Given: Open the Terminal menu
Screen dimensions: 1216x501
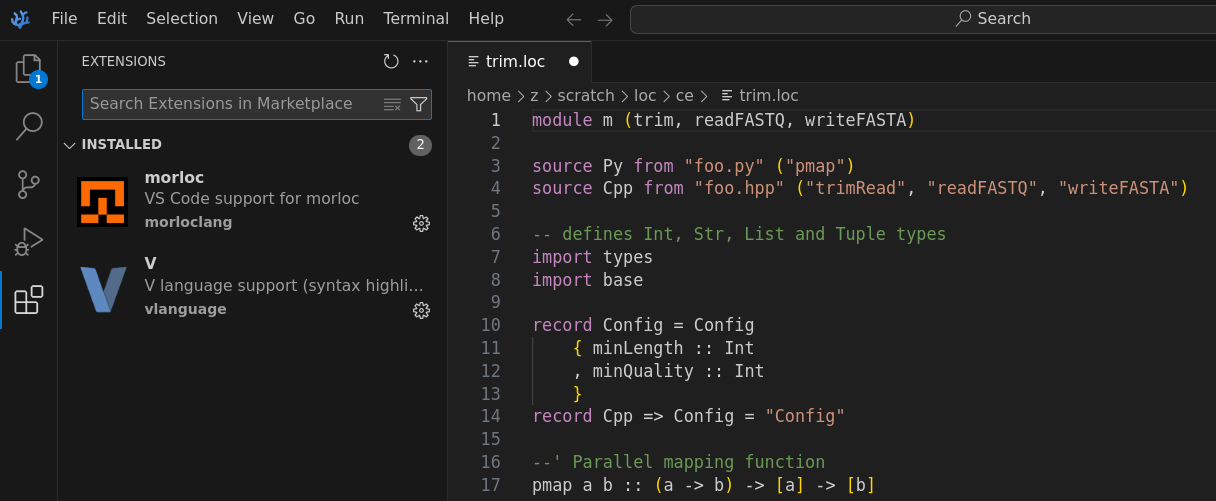Looking at the screenshot, I should coord(416,18).
